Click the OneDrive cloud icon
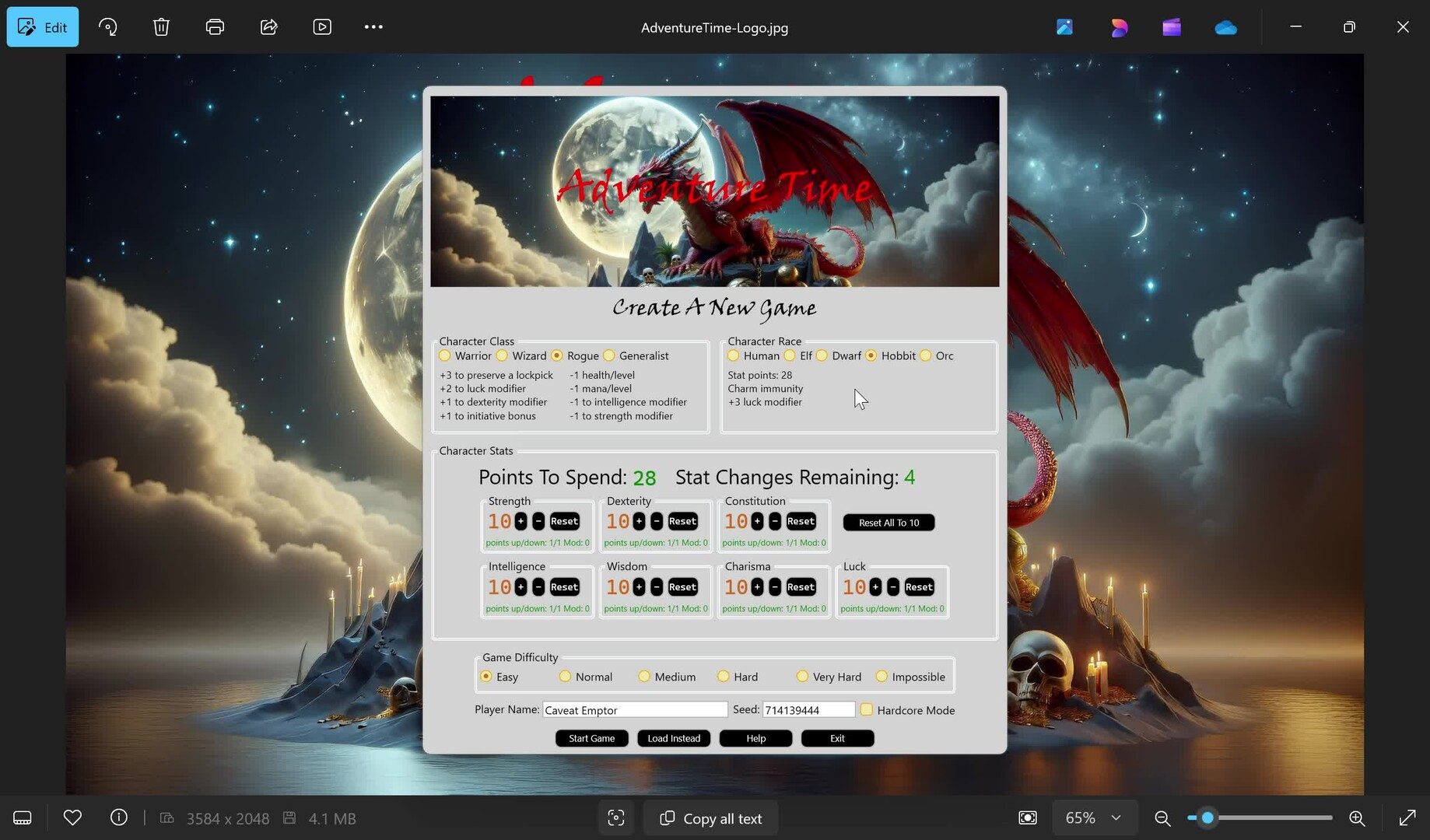Screen dimensions: 1430x840 point(1225,27)
